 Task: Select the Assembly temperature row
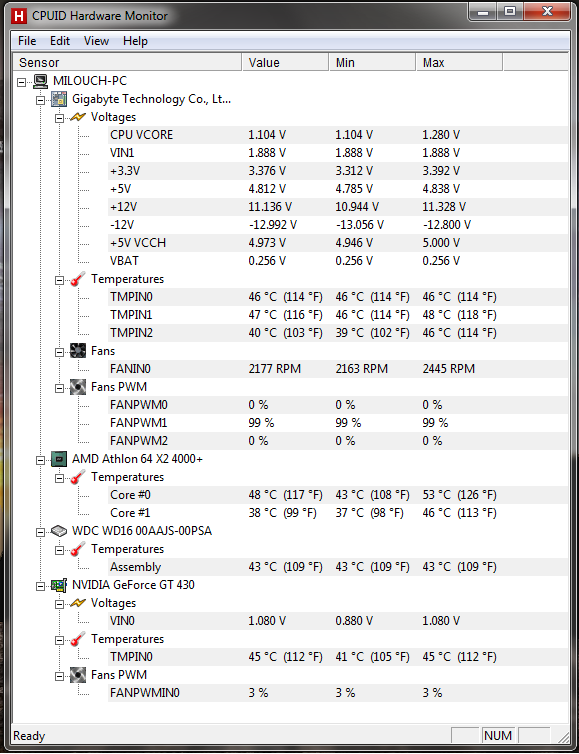[x=338, y=567]
